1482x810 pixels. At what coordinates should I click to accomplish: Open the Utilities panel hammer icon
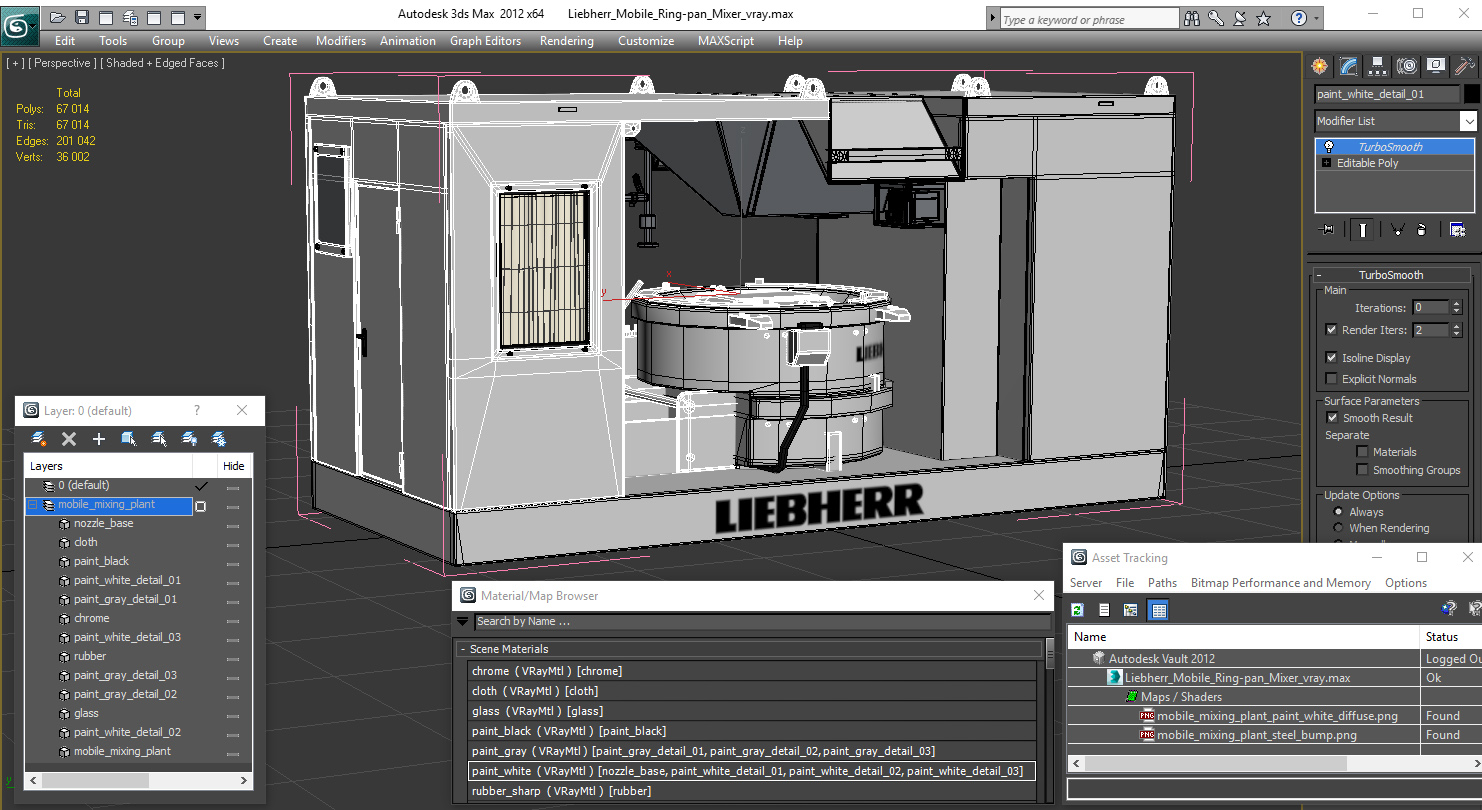pyautogui.click(x=1465, y=66)
